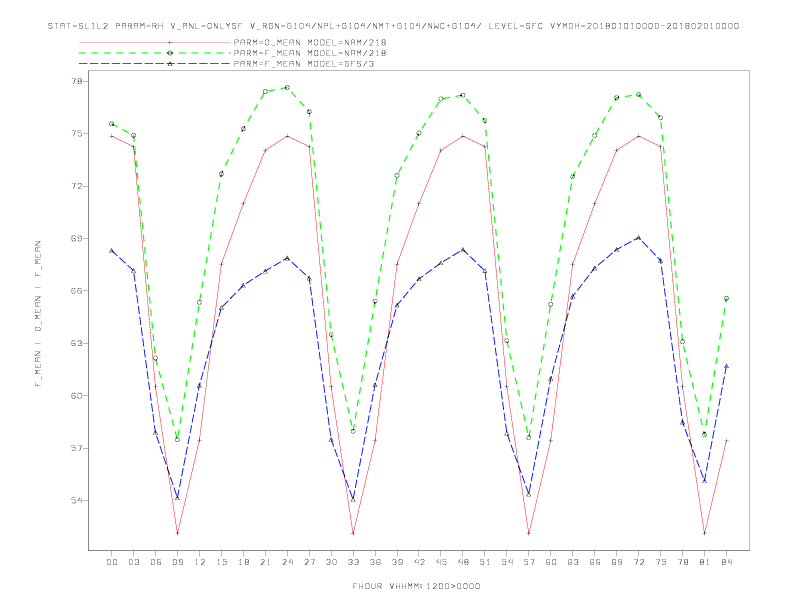Viewport: 792px width, 612px height.
Task: Click x-axis hour label 42
Action: coord(419,562)
